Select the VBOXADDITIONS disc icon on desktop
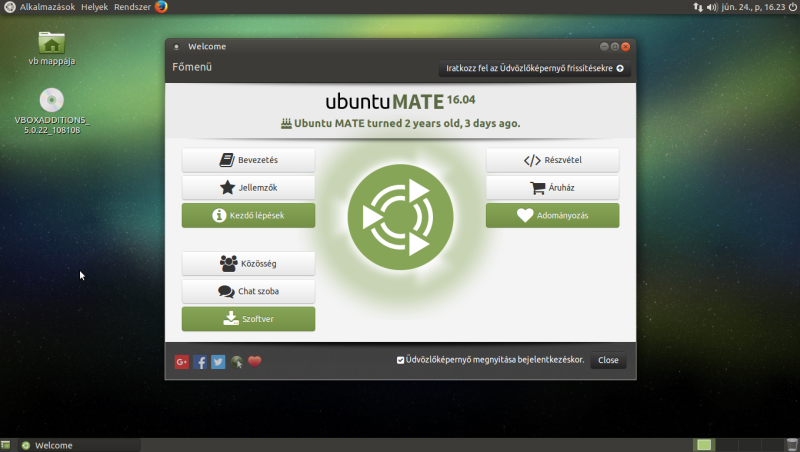This screenshot has height=452, width=800. (x=52, y=111)
